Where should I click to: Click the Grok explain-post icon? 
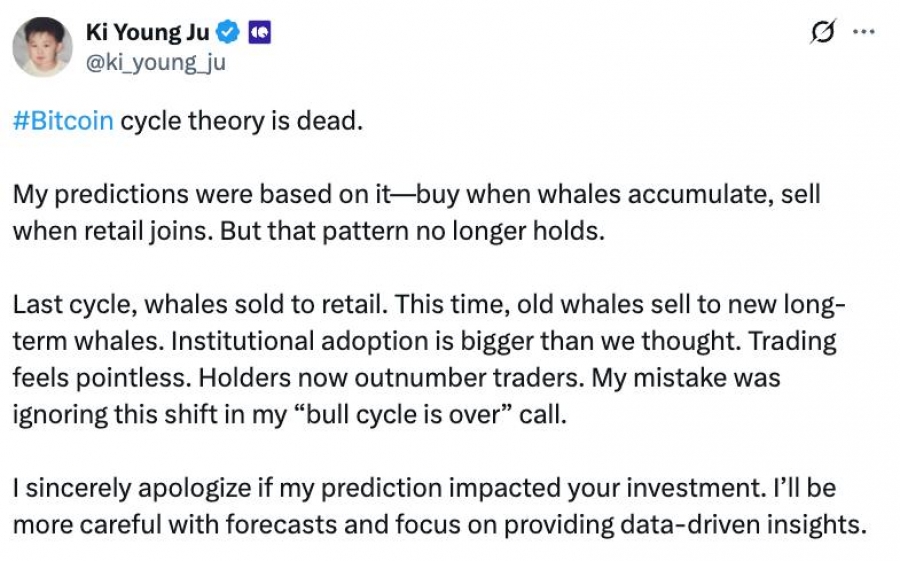click(823, 32)
